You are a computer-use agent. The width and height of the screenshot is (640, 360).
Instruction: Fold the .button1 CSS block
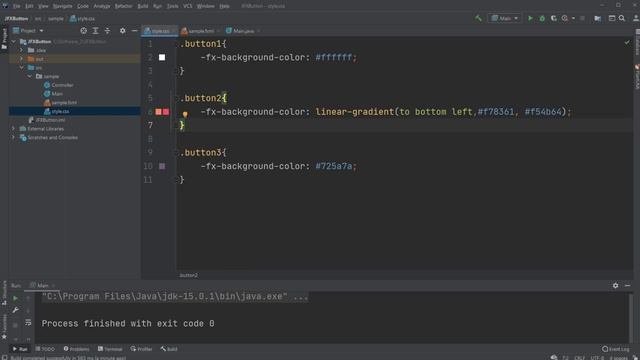pos(177,44)
